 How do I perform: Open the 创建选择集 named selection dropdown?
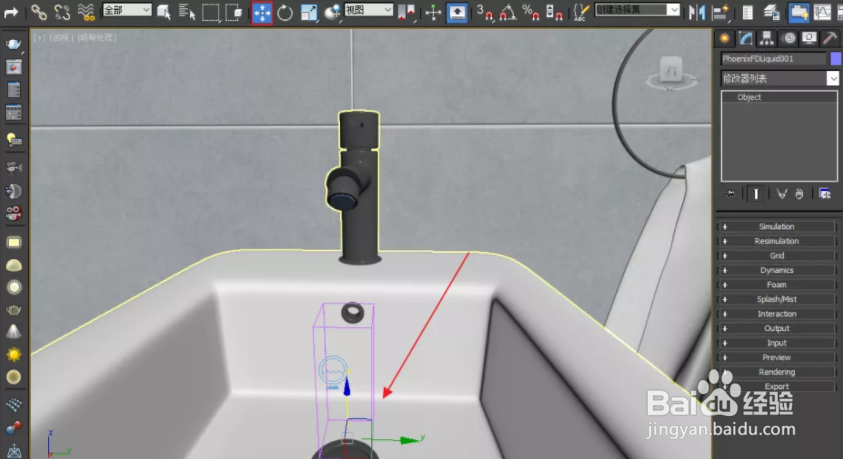coord(637,10)
